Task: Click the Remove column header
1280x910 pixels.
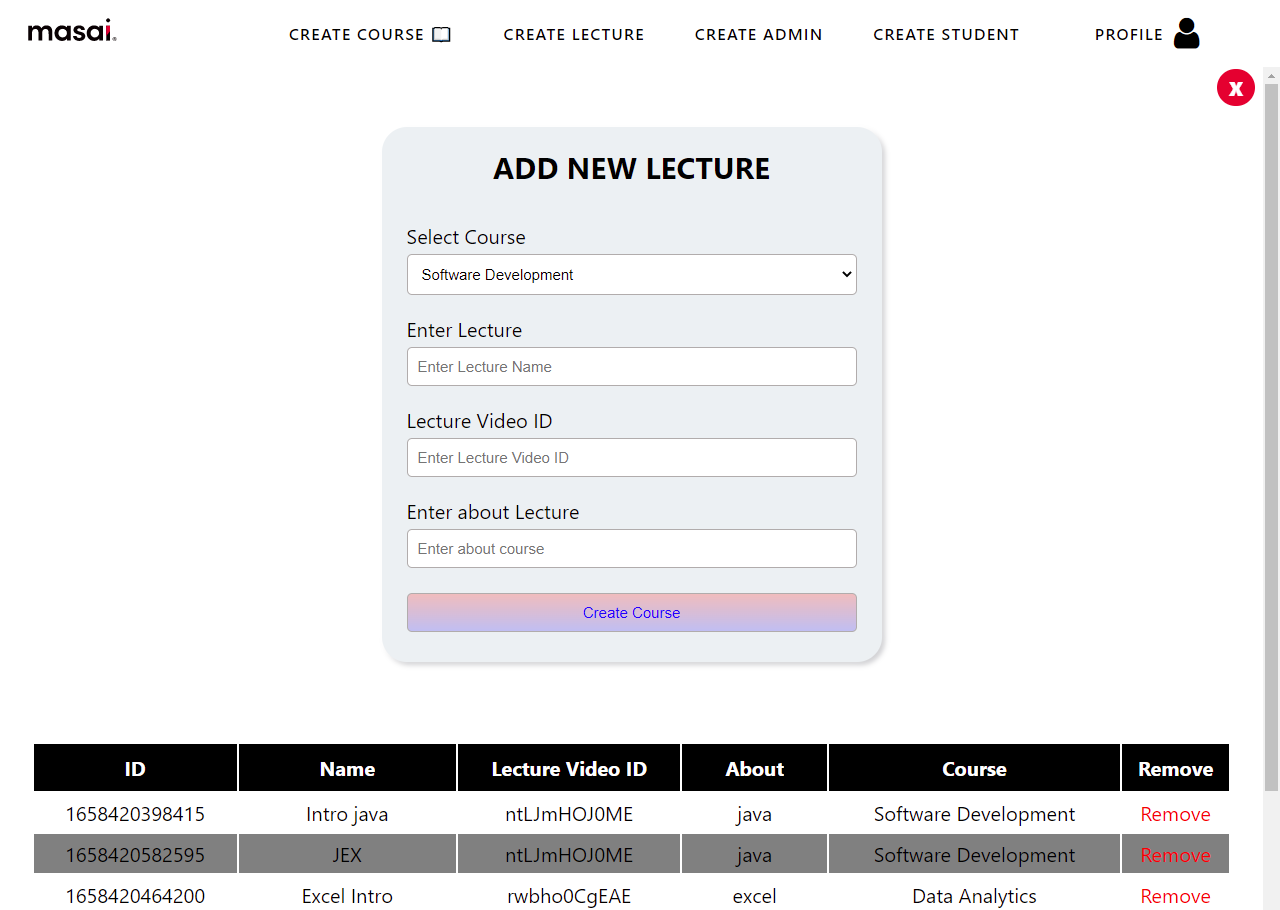Action: pyautogui.click(x=1175, y=768)
